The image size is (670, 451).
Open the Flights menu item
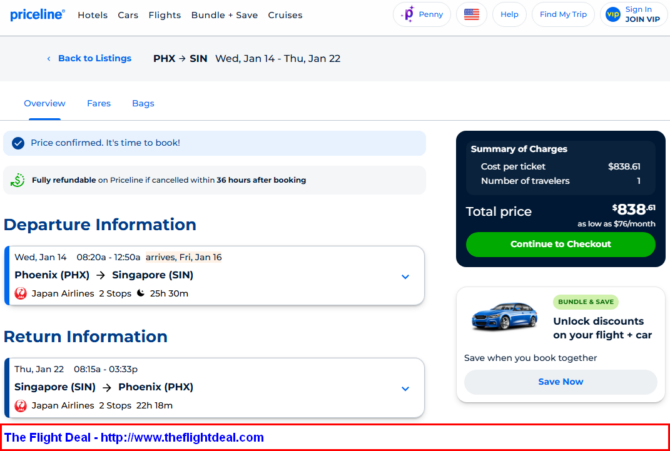point(165,15)
